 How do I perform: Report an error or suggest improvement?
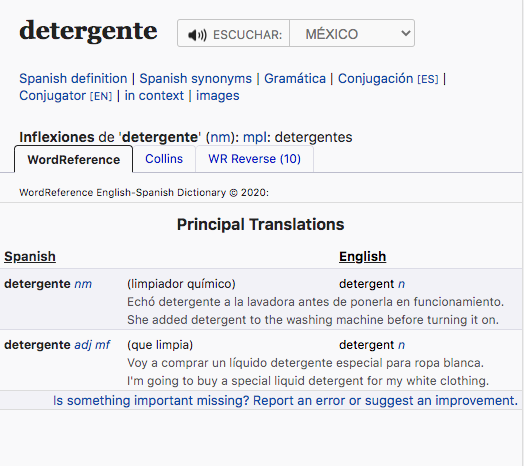tap(285, 400)
